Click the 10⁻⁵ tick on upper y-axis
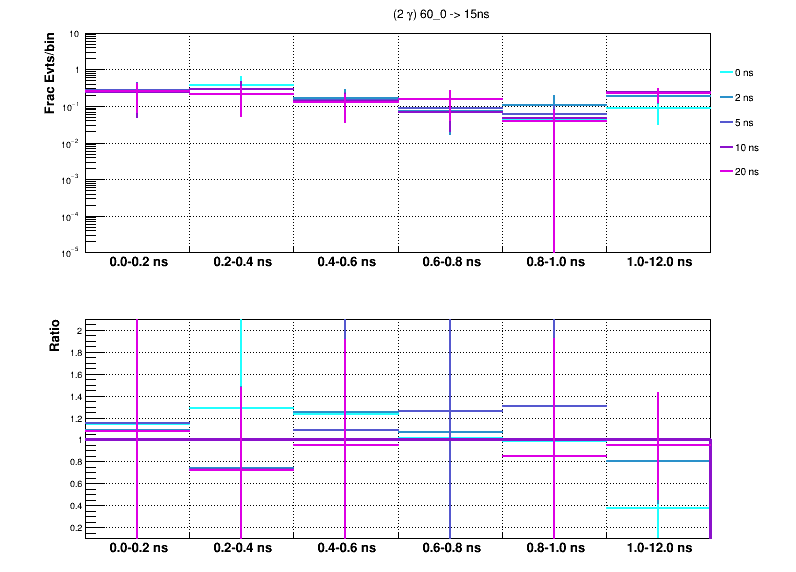 click(72, 252)
